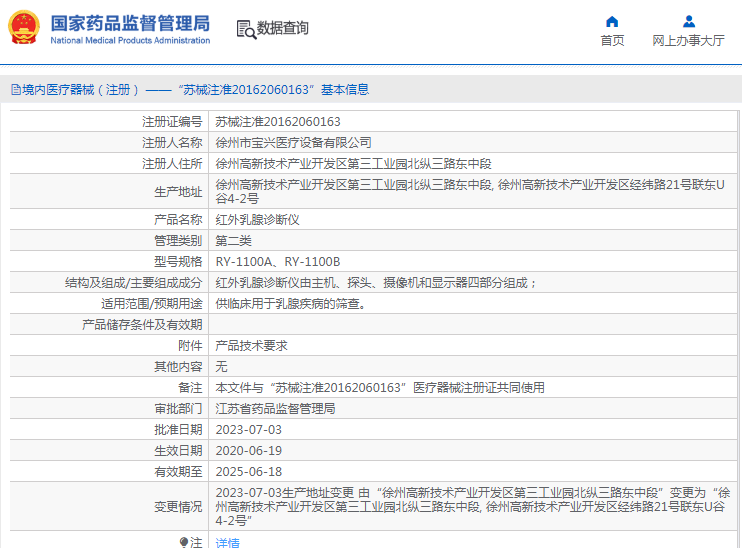
Task: Click the 数据查询 magnifier document icon
Action: click(245, 29)
